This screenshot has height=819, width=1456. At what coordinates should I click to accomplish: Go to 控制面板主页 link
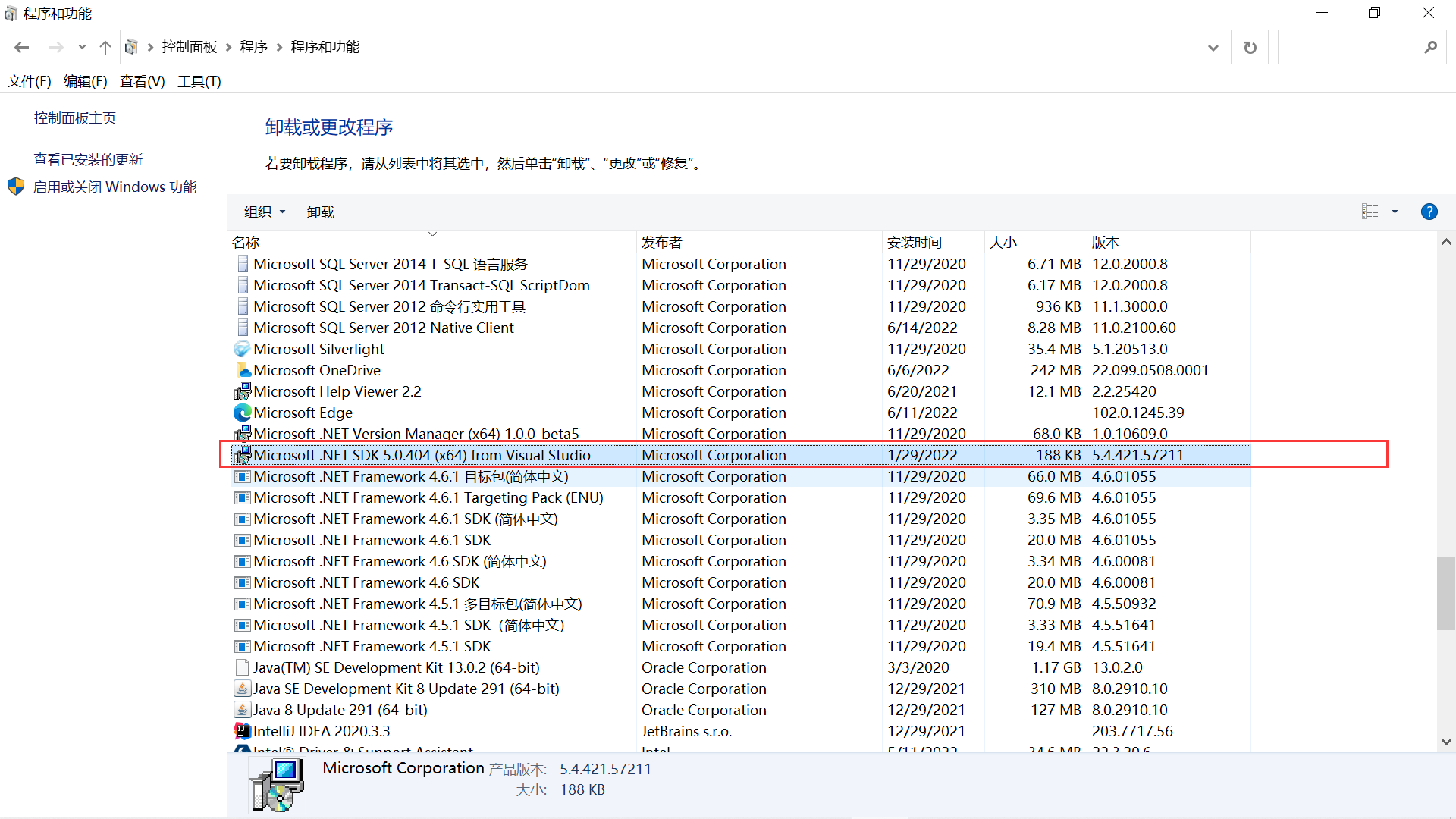coord(75,118)
